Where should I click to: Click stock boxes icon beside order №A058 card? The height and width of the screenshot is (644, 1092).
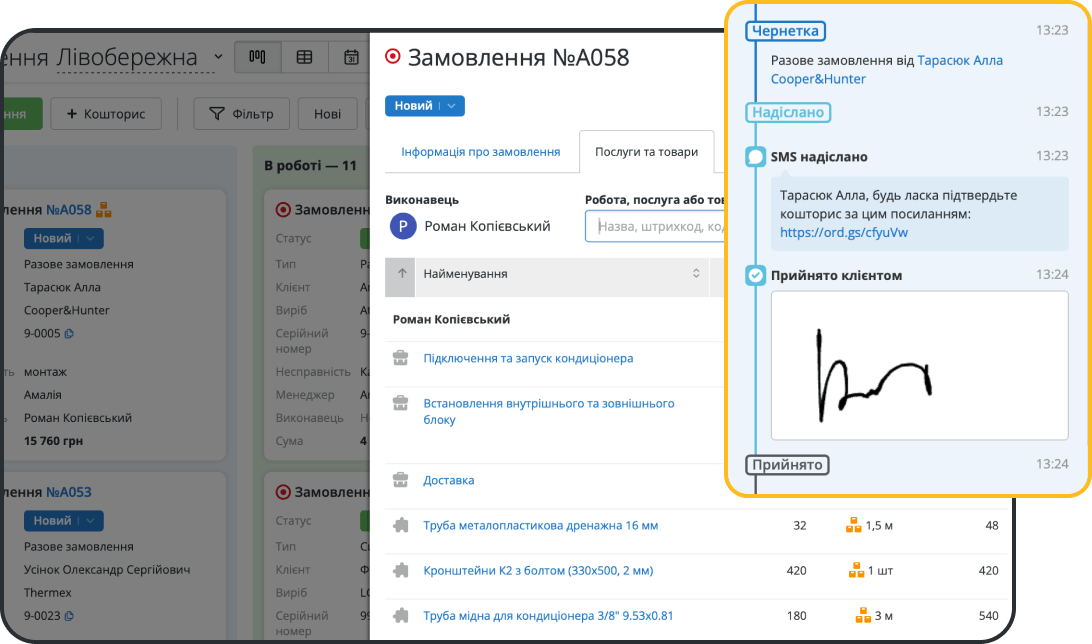click(x=104, y=210)
